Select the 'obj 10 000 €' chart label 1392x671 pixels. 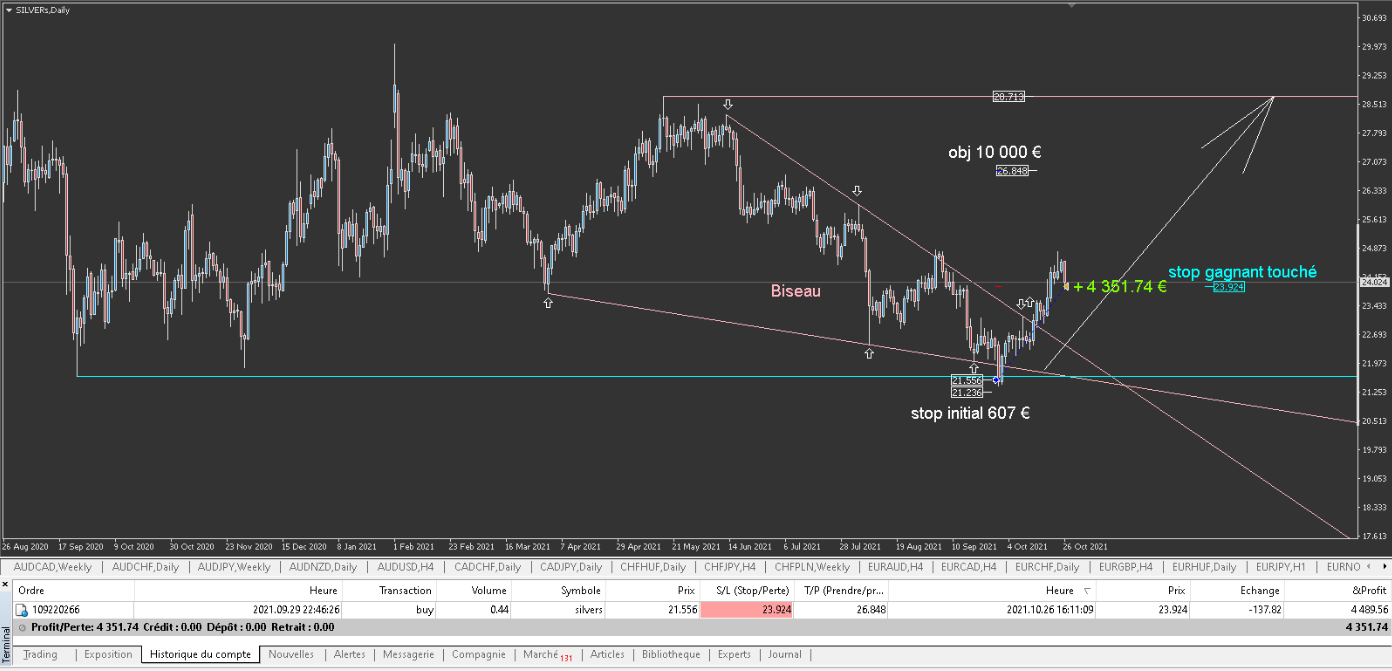point(995,153)
